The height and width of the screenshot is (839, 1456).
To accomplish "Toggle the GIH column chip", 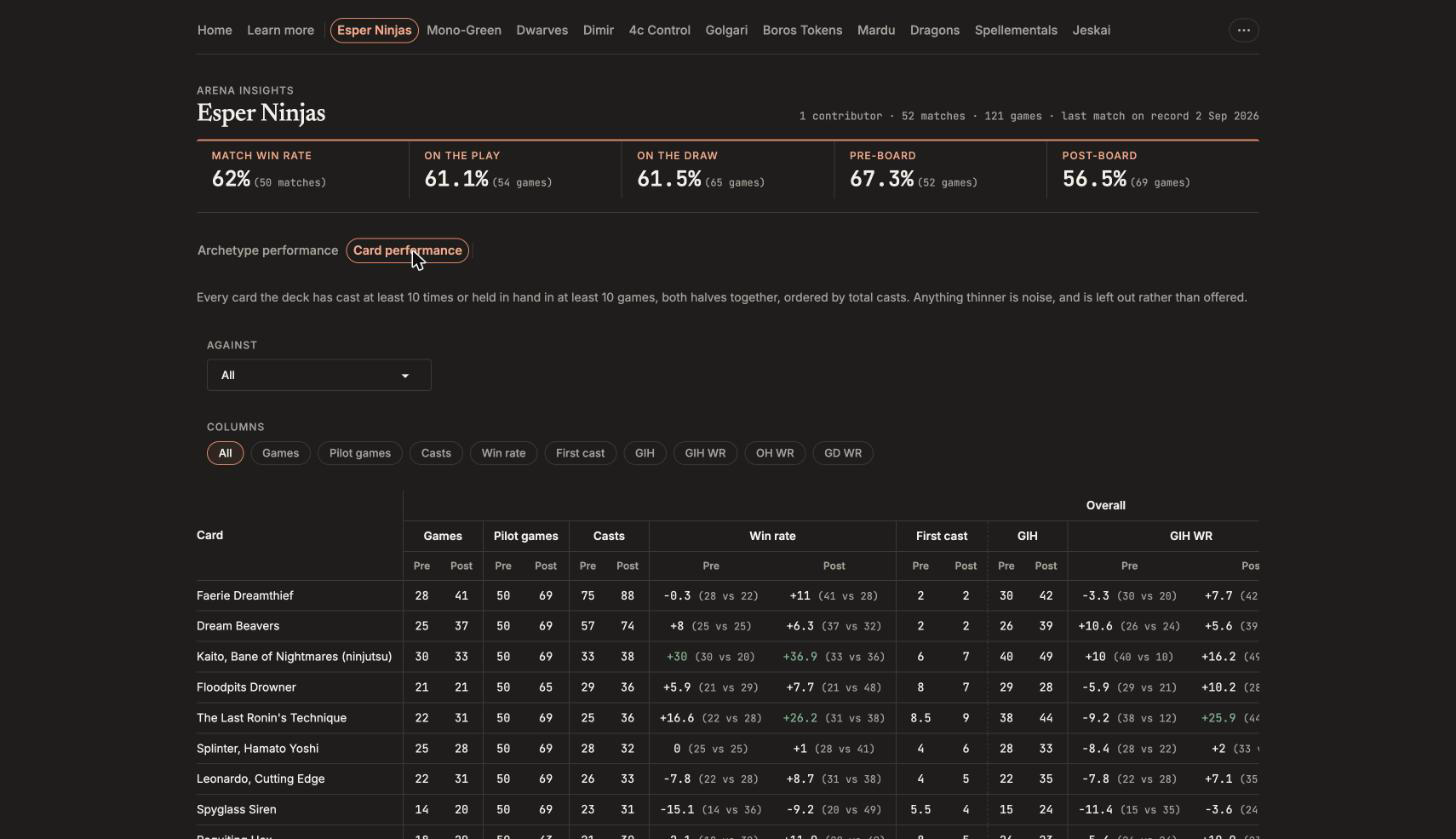I will [x=645, y=453].
